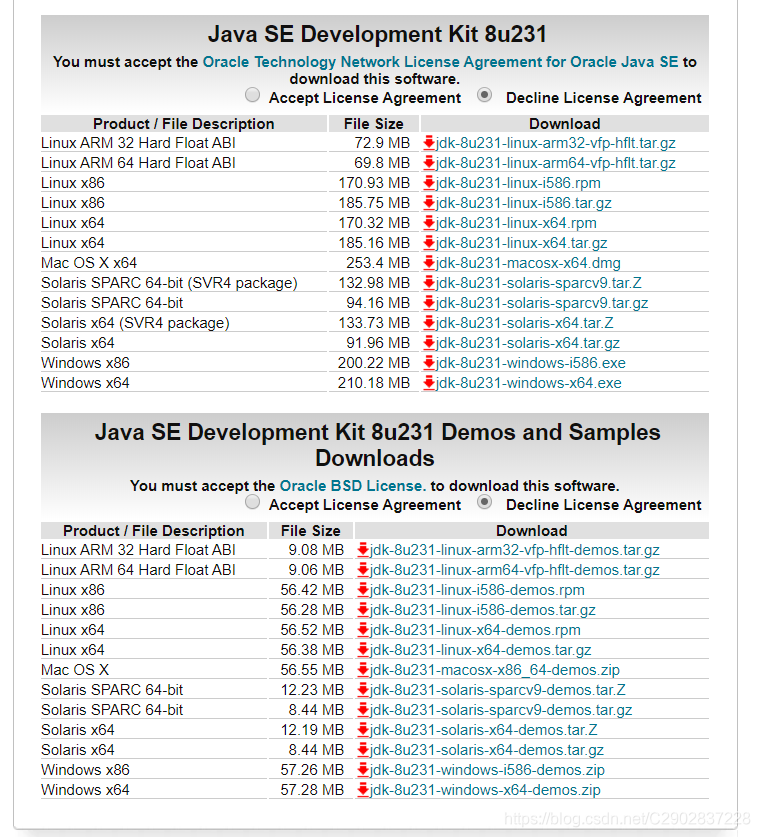Click download arrow icon for macosx-x86_64-demos.zip
Viewport: 760px width, 837px height.
363,670
